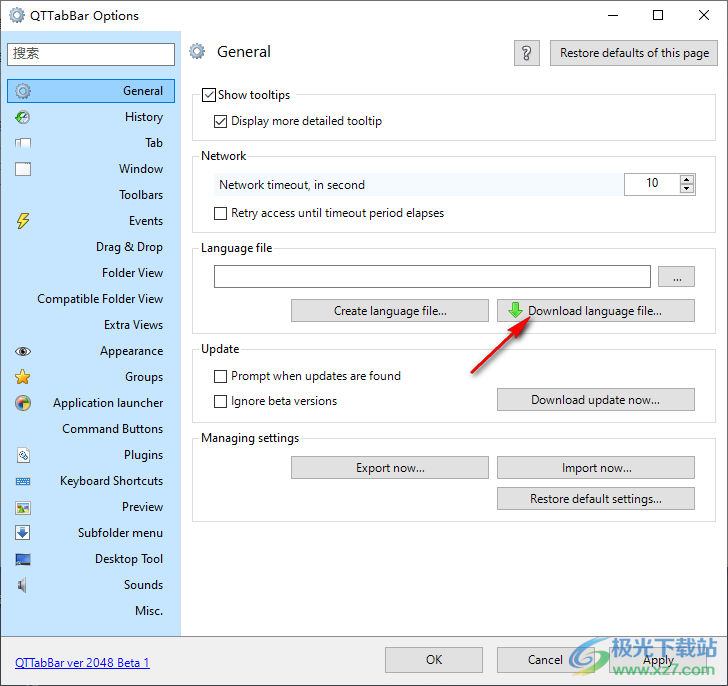
Task: Open QTTabBar ver 2048 Beta 1 link
Action: pos(82,663)
